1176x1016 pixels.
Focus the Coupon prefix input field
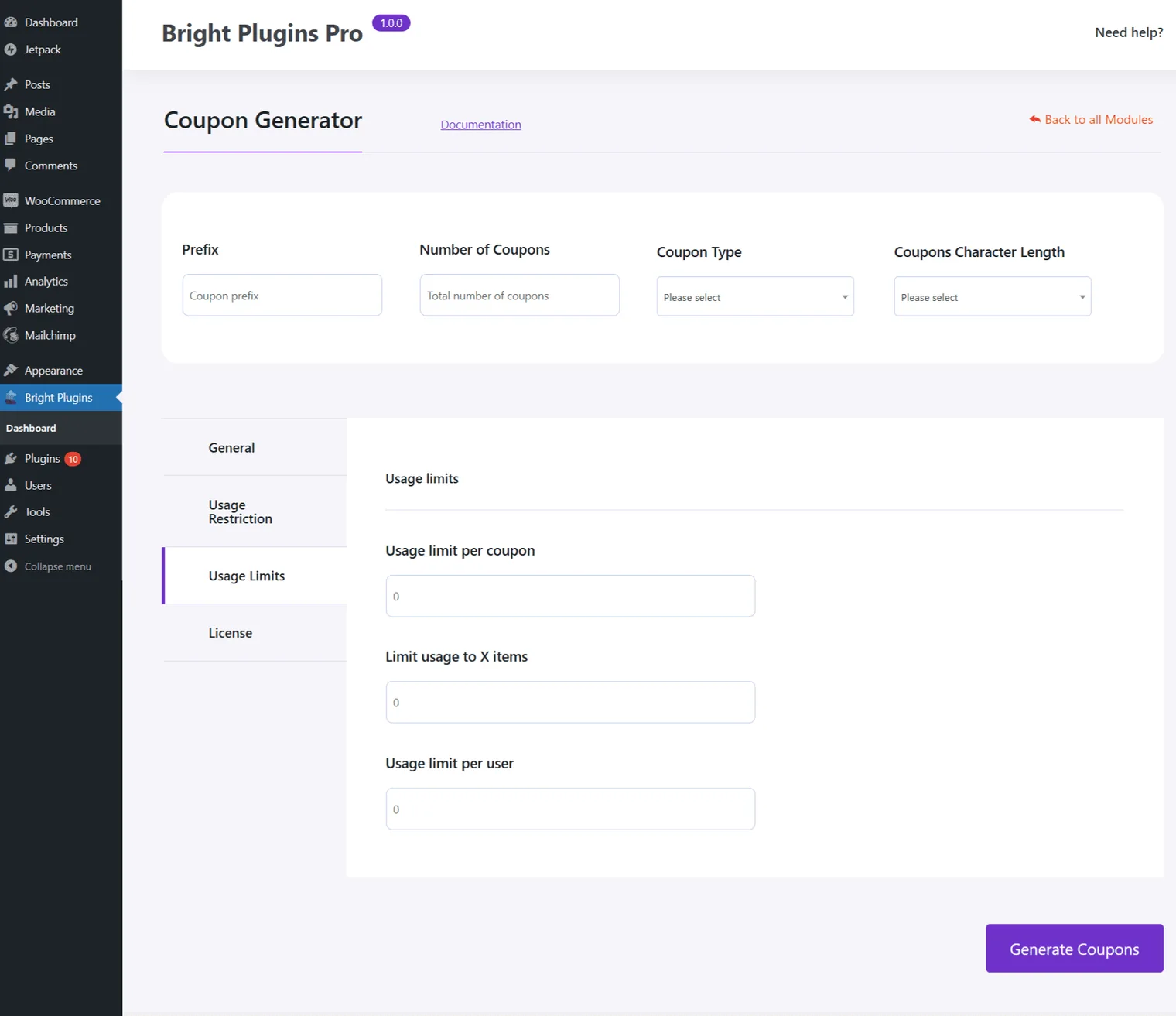[x=282, y=295]
